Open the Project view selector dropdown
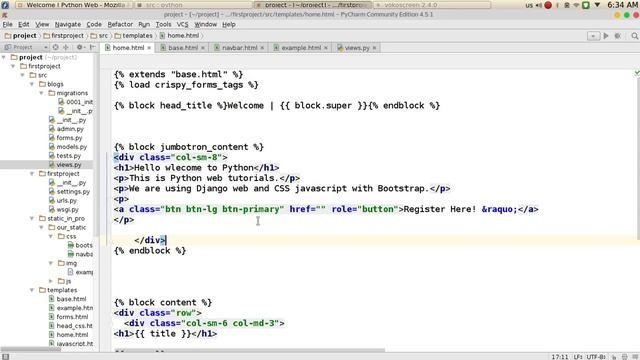 (25, 47)
